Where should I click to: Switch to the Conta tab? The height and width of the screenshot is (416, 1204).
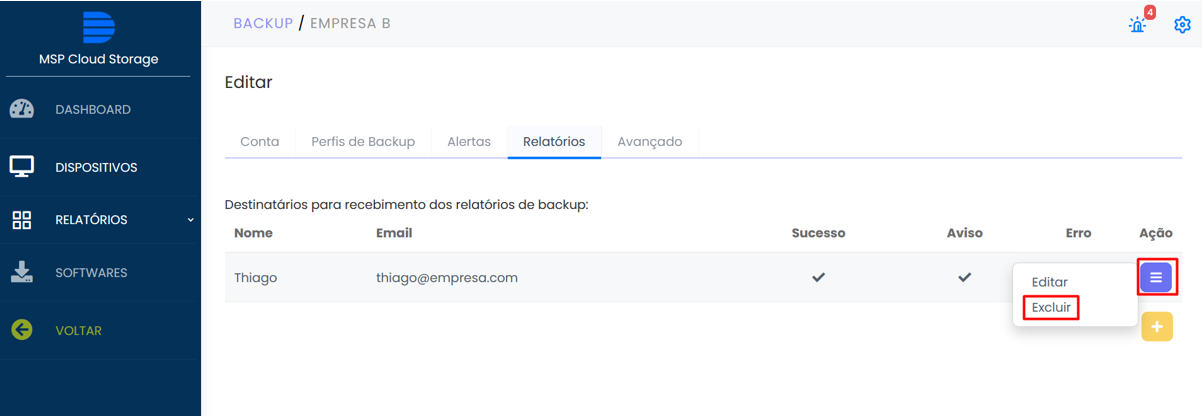[260, 142]
